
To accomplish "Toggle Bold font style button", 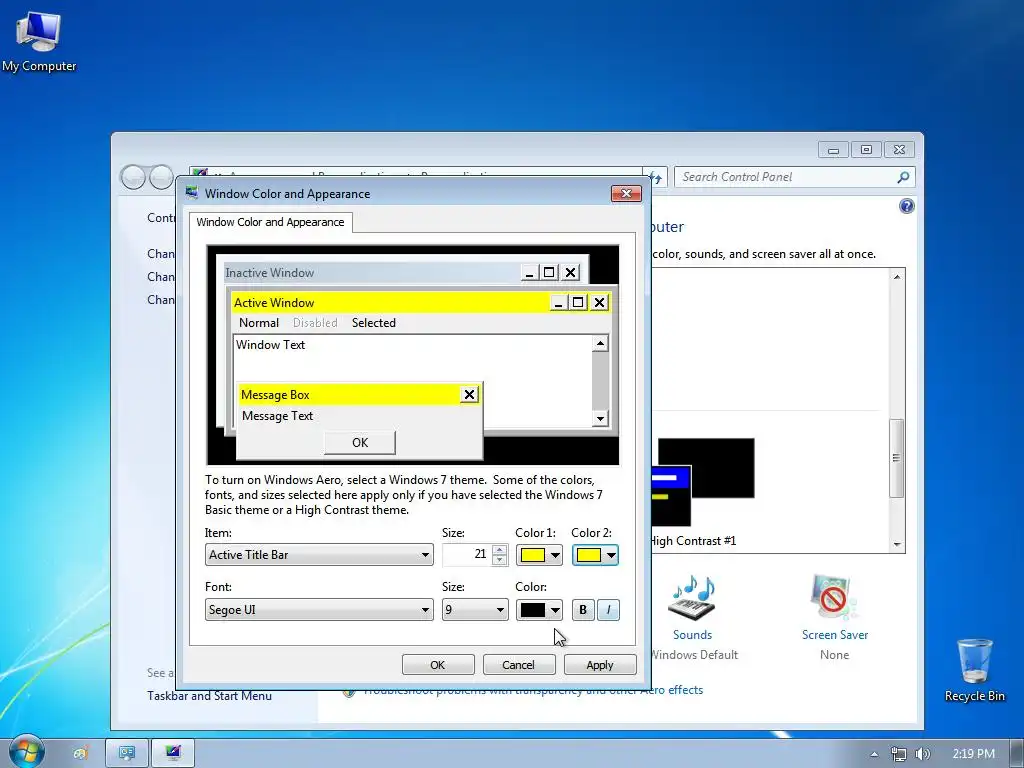I will [x=583, y=610].
